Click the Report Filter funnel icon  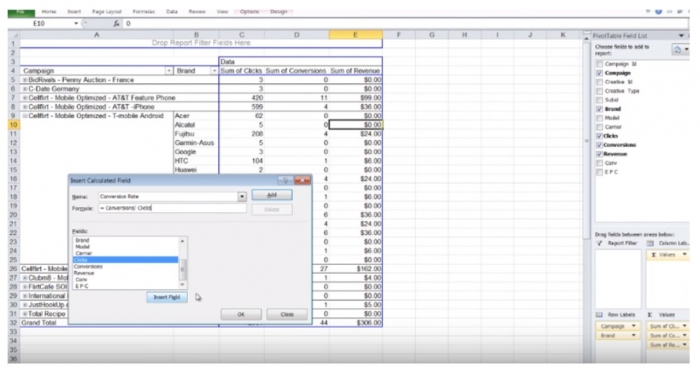click(600, 243)
